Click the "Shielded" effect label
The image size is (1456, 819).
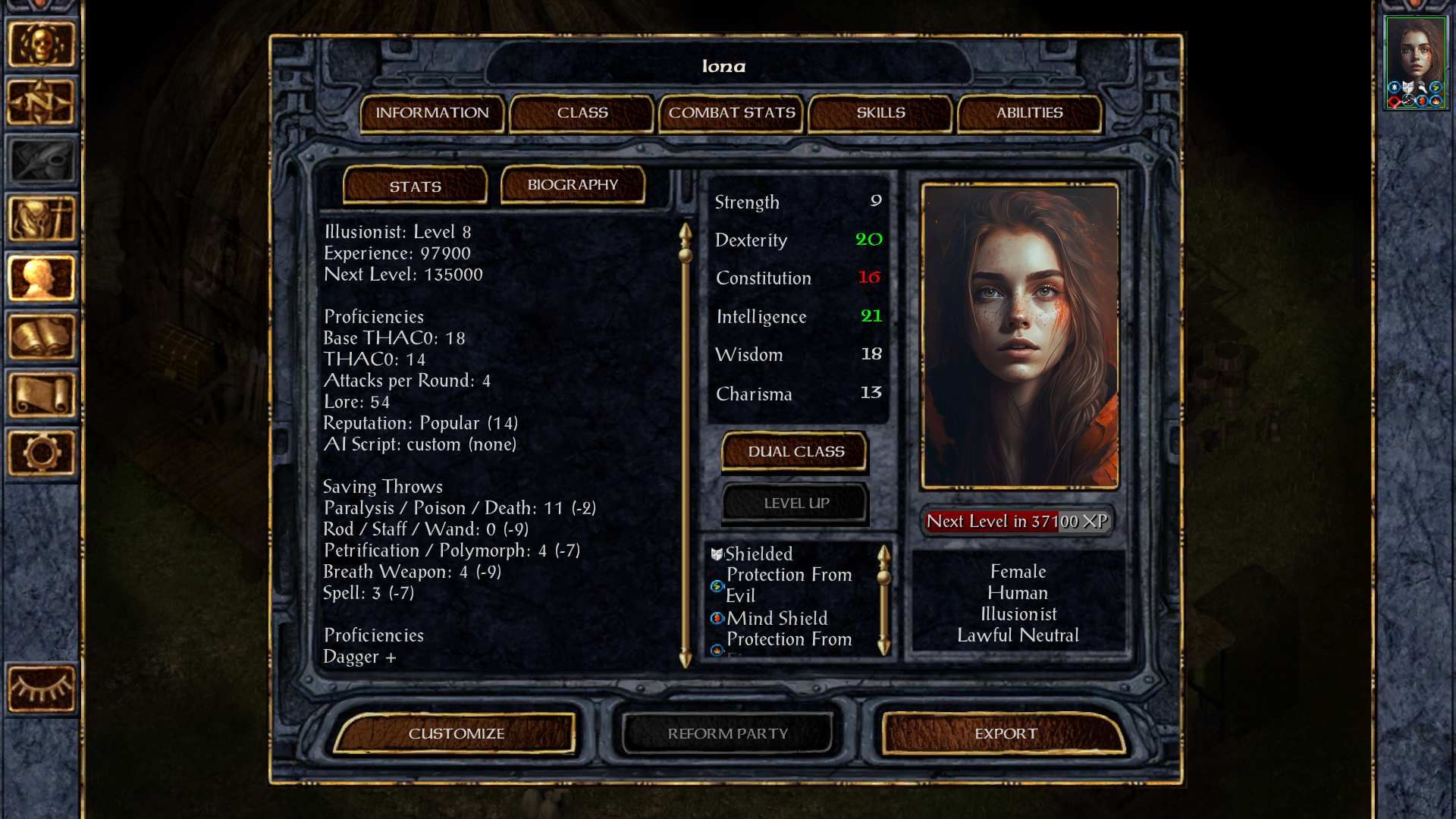tap(759, 554)
